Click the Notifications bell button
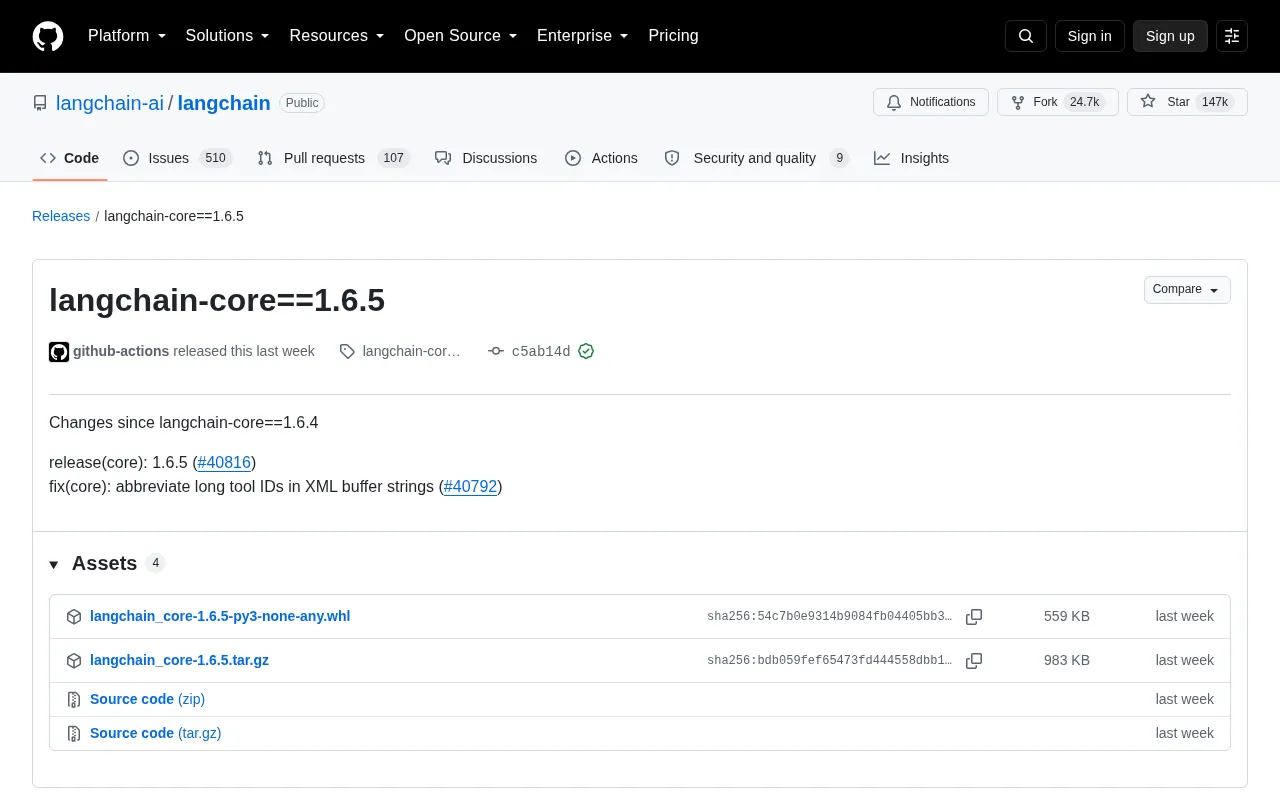Image resolution: width=1280 pixels, height=800 pixels. (931, 102)
